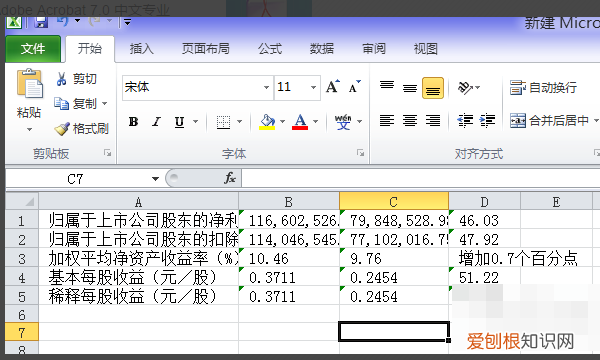Open the 剪贴板 dialog launcher
This screenshot has width=600, height=360.
pos(108,153)
